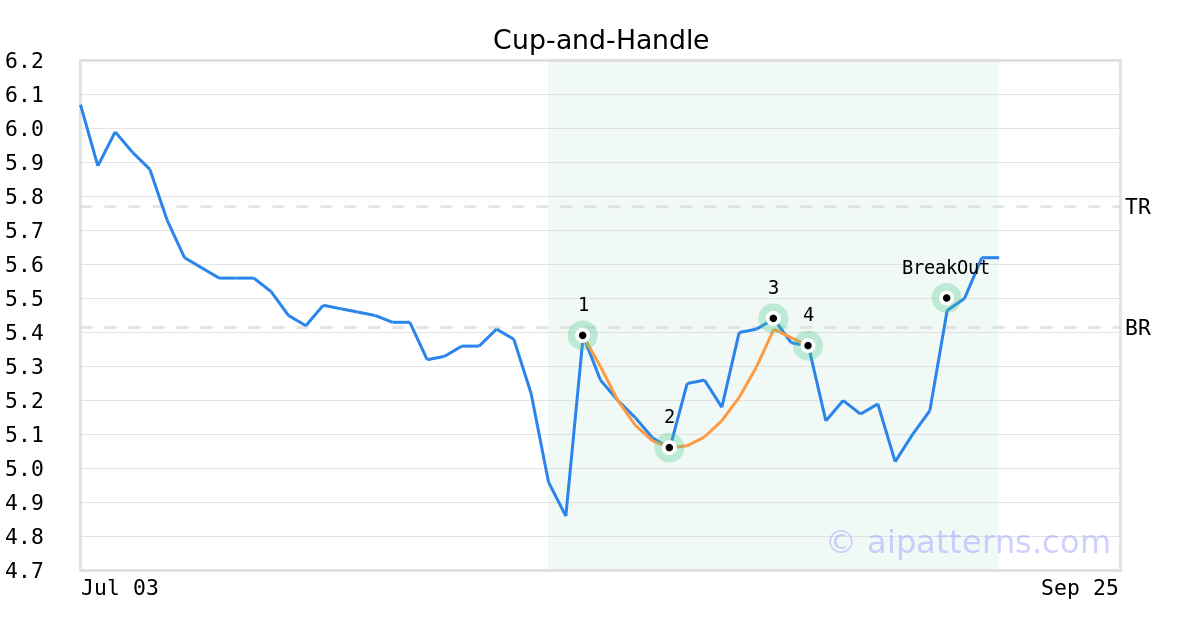
Task: Click the lowest price dip before point 1
Action: click(x=566, y=515)
